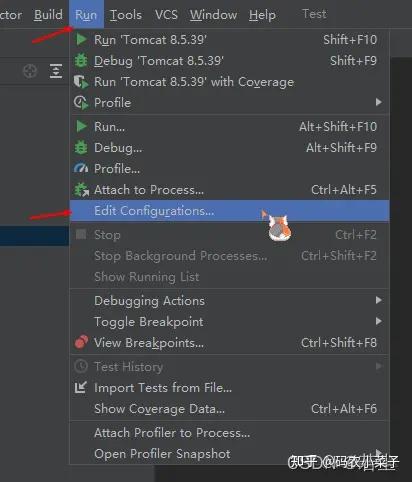
Task: Open the Tools menu
Action: click(126, 15)
